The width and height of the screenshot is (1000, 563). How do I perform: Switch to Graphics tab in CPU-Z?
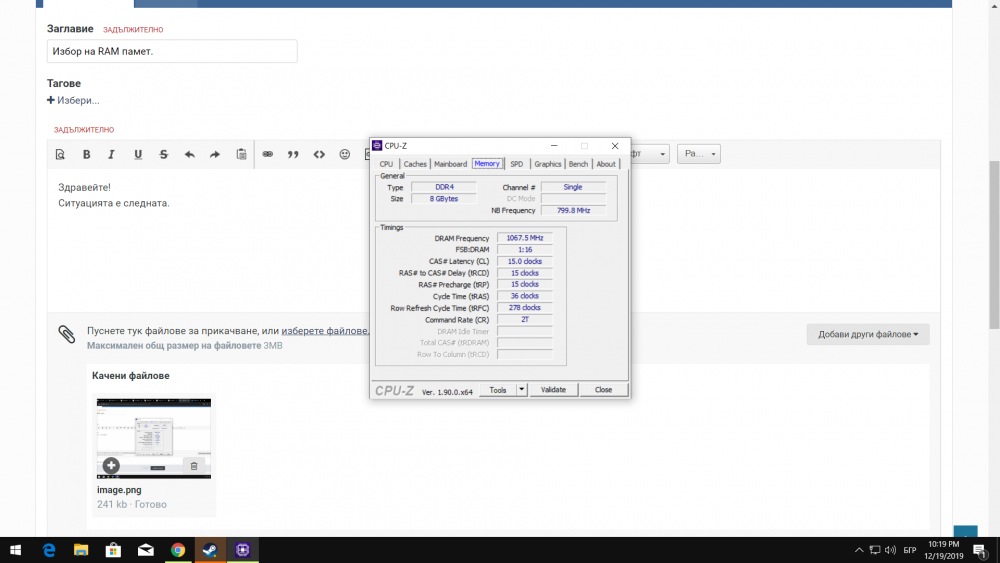tap(548, 164)
